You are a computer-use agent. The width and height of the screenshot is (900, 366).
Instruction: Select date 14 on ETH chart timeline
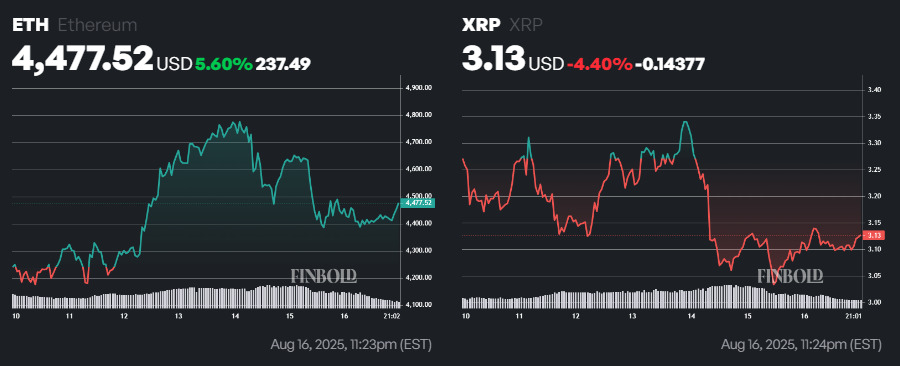pyautogui.click(x=235, y=316)
